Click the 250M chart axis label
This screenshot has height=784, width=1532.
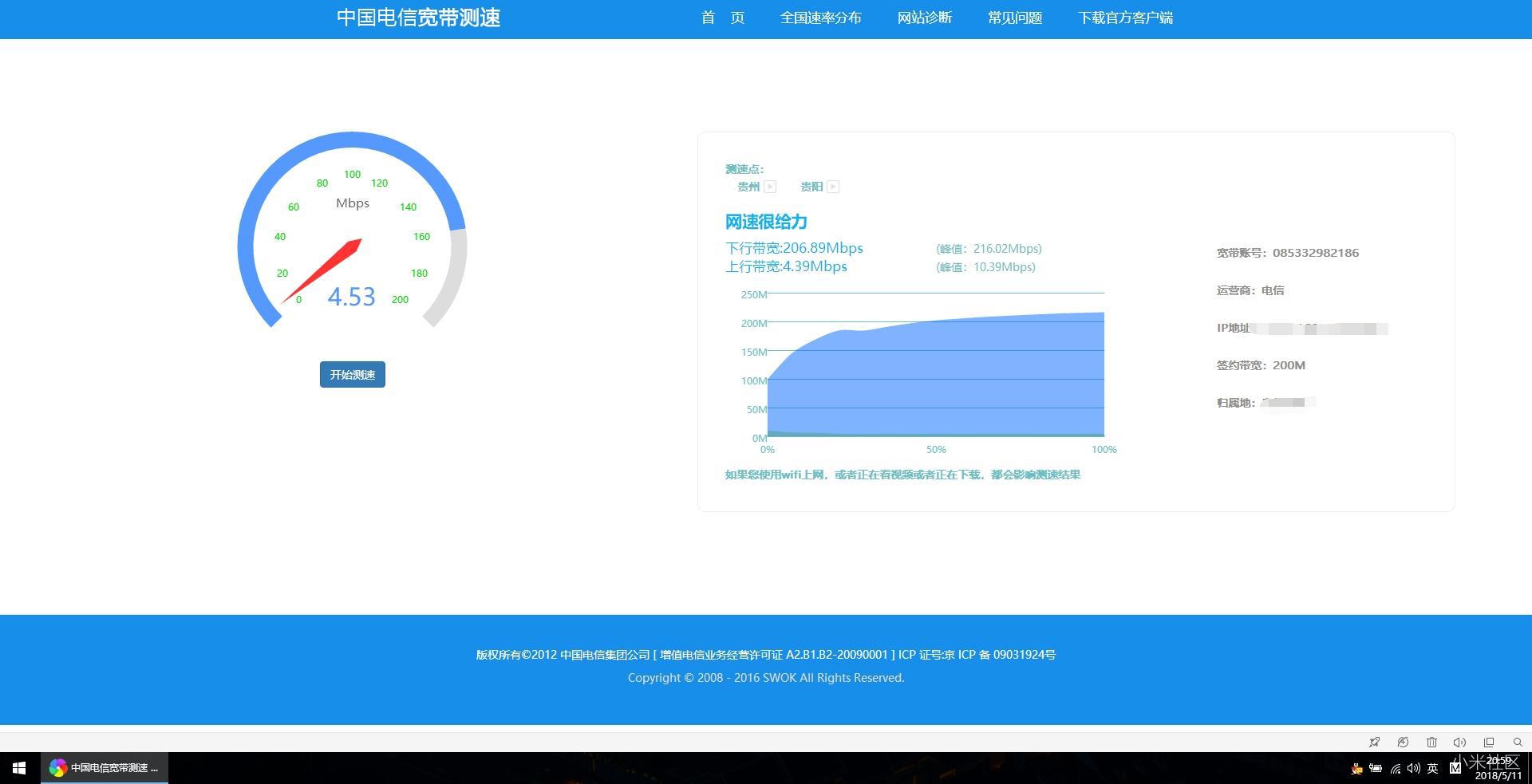coord(754,294)
